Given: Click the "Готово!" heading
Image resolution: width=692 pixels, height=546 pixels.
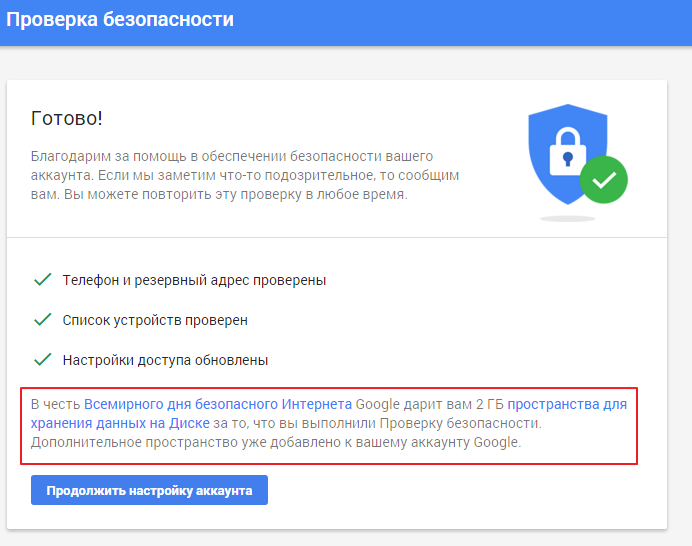Looking at the screenshot, I should pos(67,118).
